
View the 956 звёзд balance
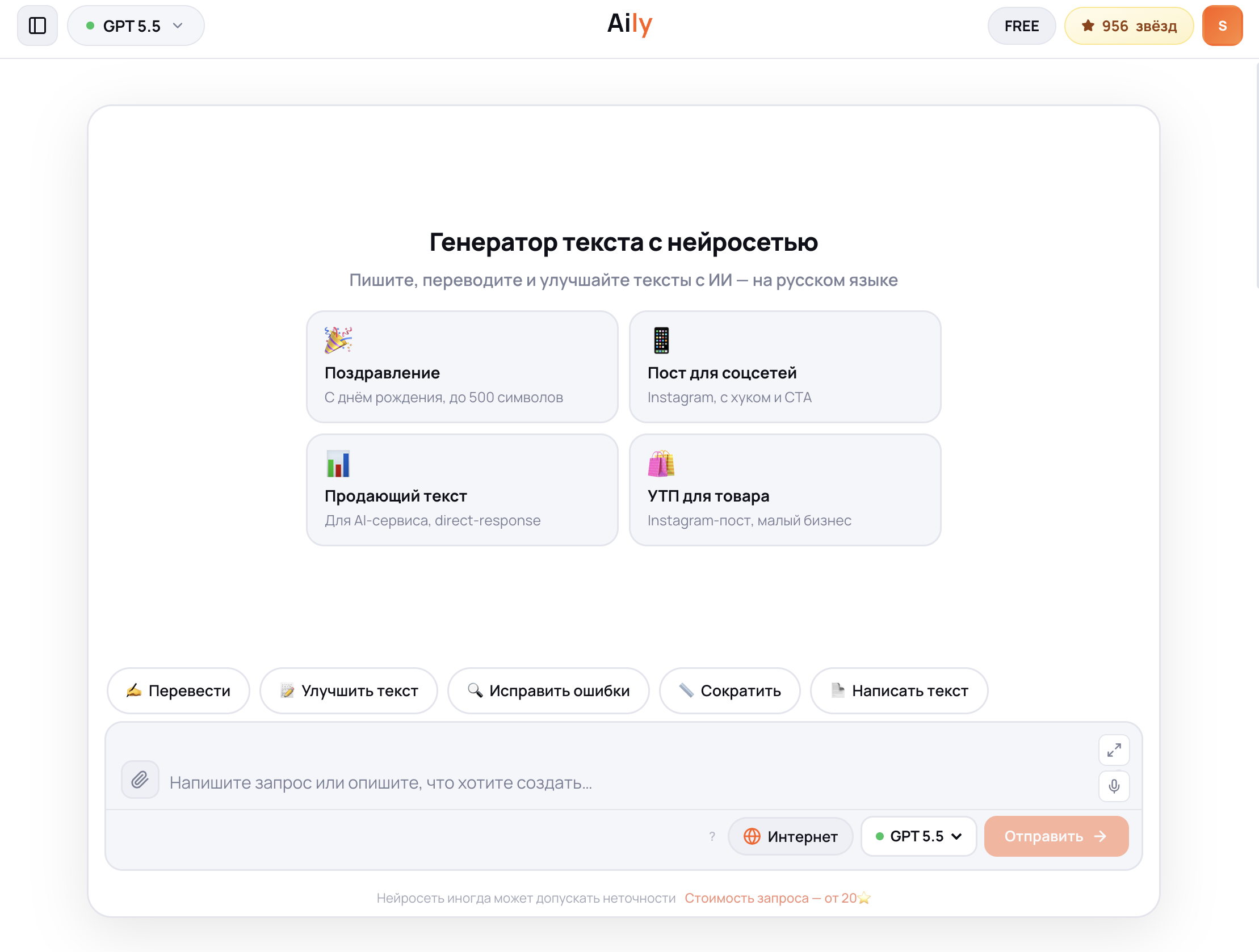click(x=1128, y=26)
